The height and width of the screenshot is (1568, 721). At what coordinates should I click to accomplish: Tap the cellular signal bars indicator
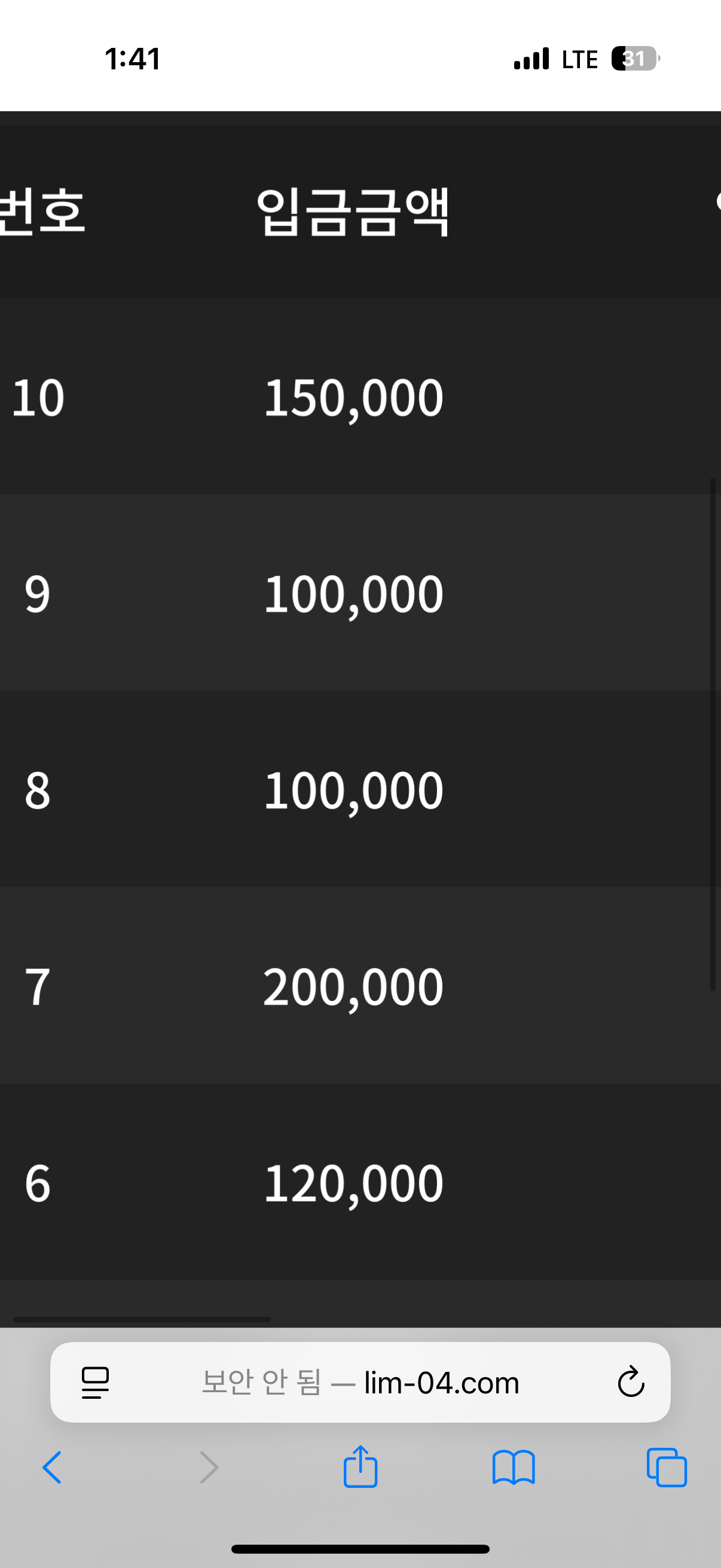pyautogui.click(x=531, y=59)
